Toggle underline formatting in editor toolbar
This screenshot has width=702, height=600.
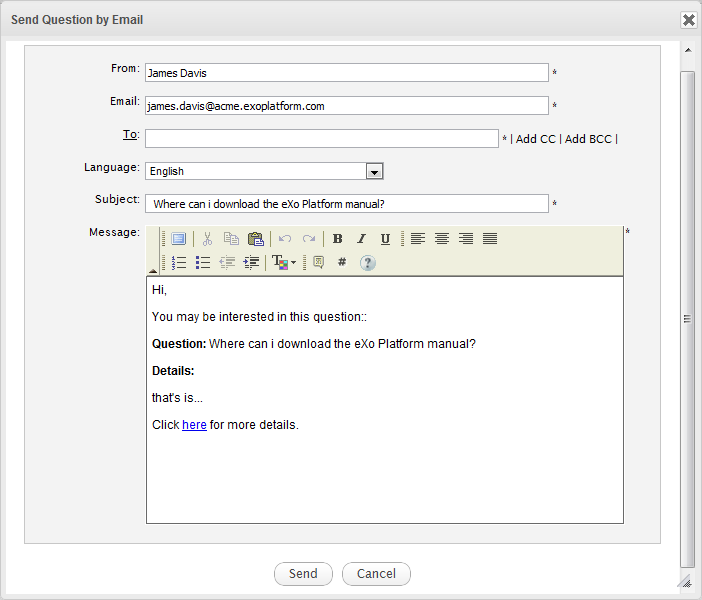pyautogui.click(x=385, y=239)
